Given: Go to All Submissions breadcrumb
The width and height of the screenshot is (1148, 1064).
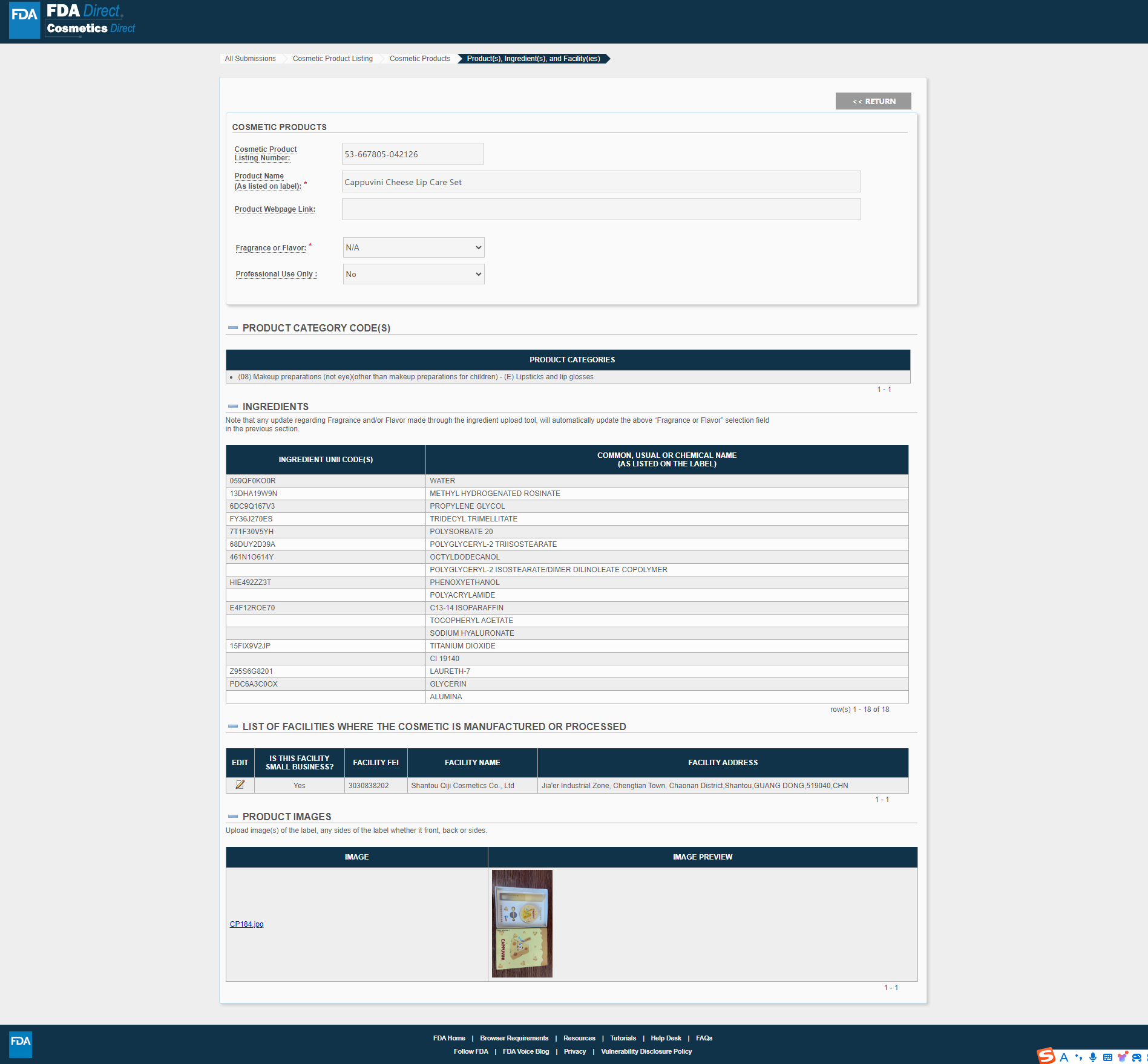Looking at the screenshot, I should (250, 59).
